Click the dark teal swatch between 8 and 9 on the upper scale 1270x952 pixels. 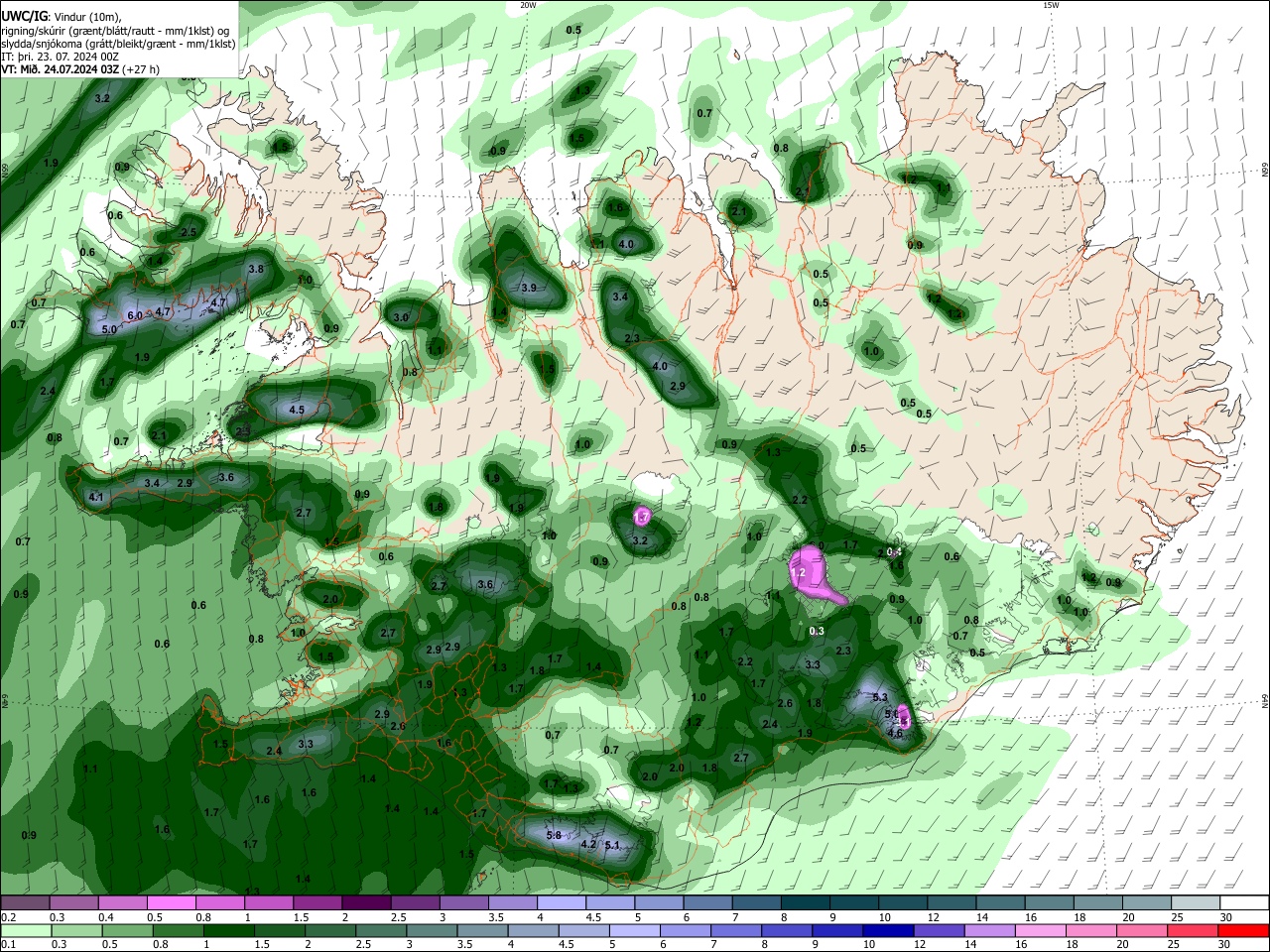pos(805,903)
